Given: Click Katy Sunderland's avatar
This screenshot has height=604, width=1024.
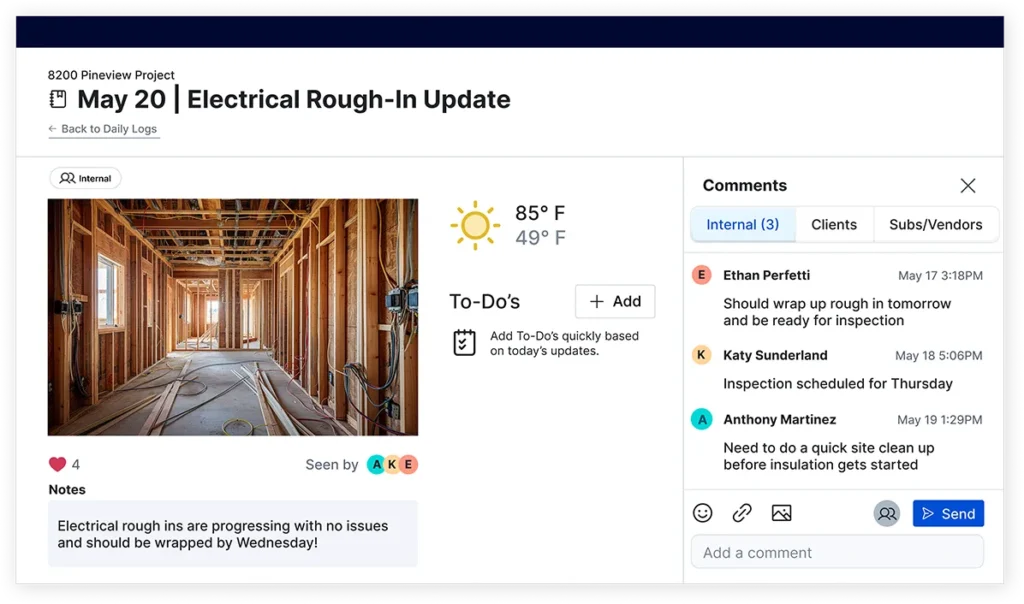Looking at the screenshot, I should click(701, 355).
